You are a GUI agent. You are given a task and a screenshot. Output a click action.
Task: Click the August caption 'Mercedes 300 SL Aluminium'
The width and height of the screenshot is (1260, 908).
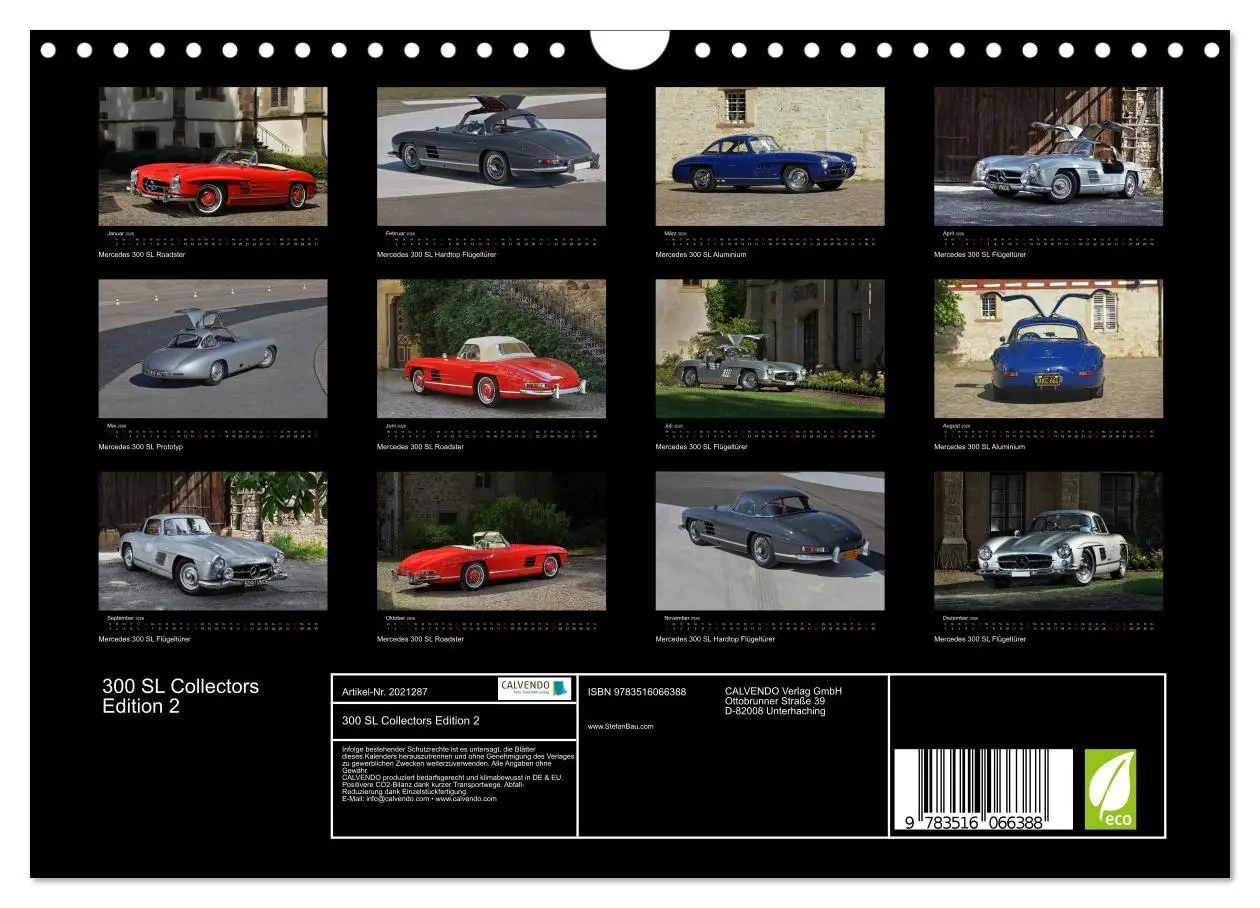click(x=979, y=447)
